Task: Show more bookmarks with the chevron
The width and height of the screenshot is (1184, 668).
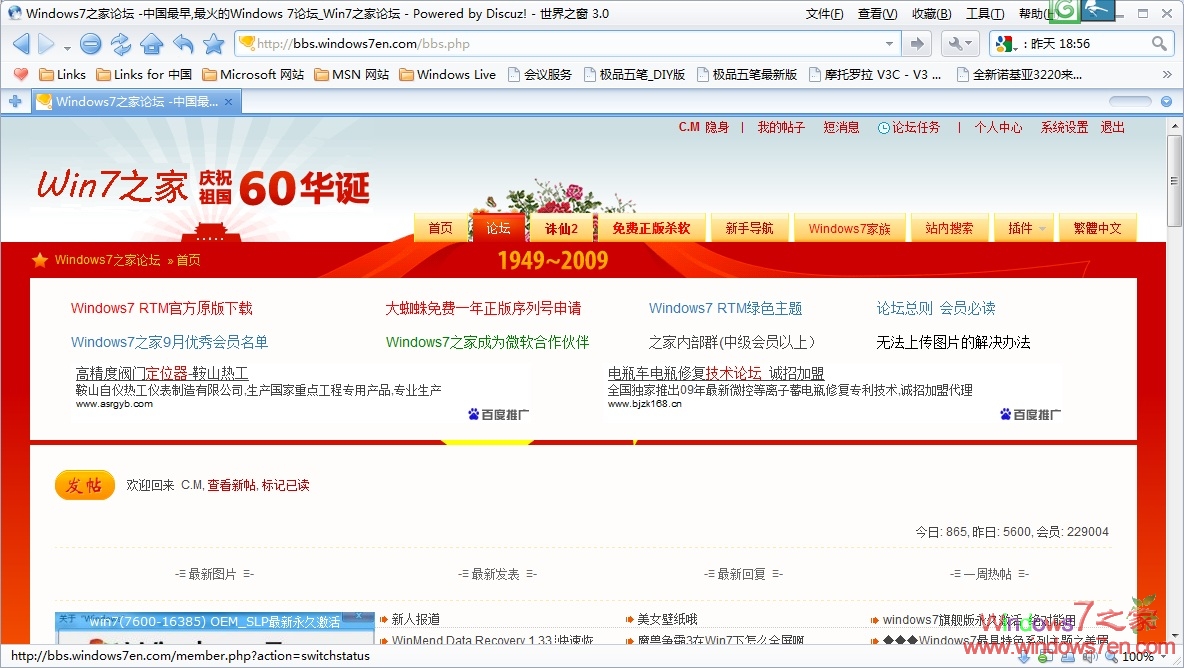Action: [1166, 74]
